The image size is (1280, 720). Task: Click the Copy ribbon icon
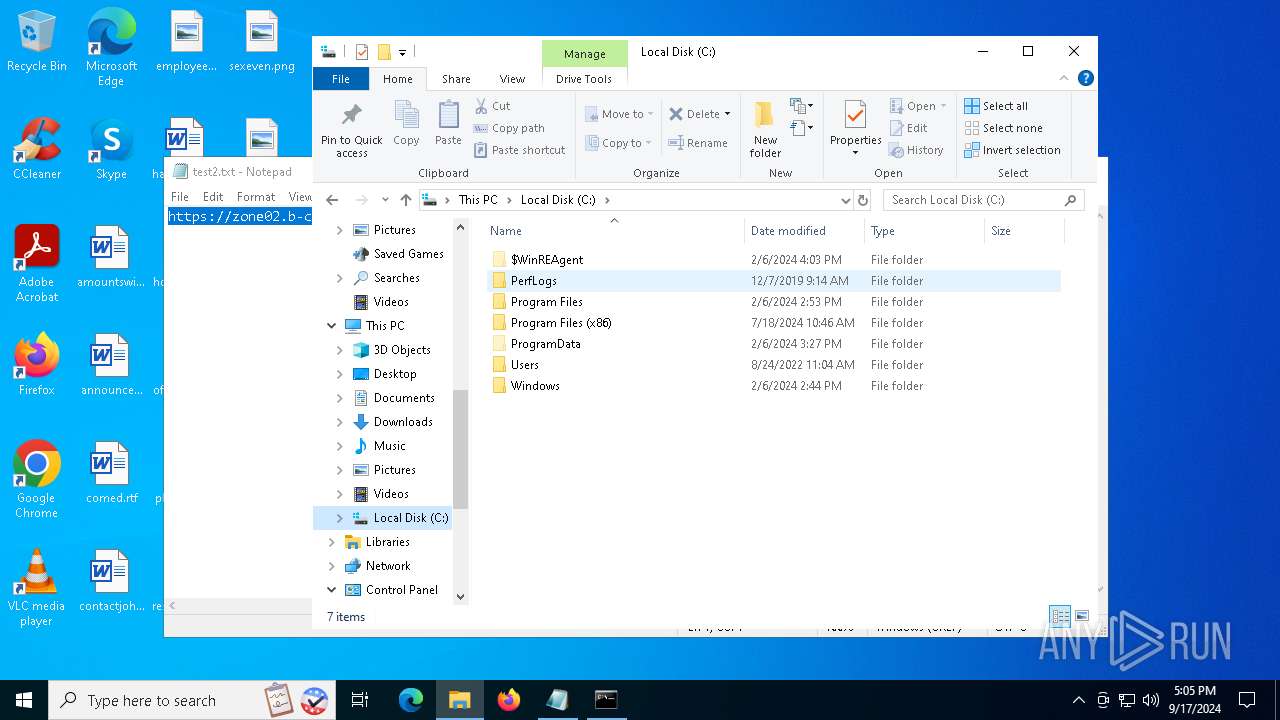point(406,123)
